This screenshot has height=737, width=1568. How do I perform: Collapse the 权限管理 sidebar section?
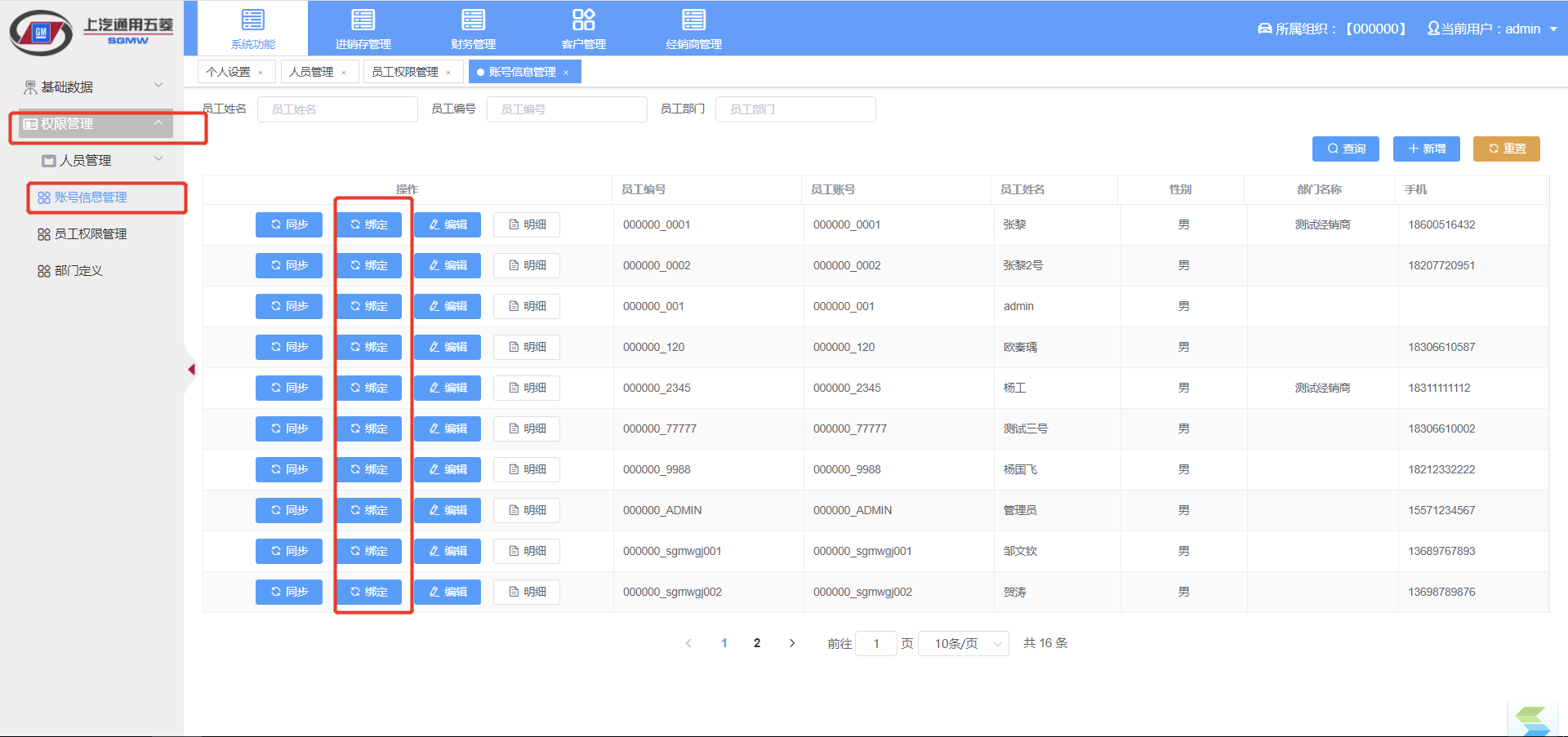click(x=158, y=123)
